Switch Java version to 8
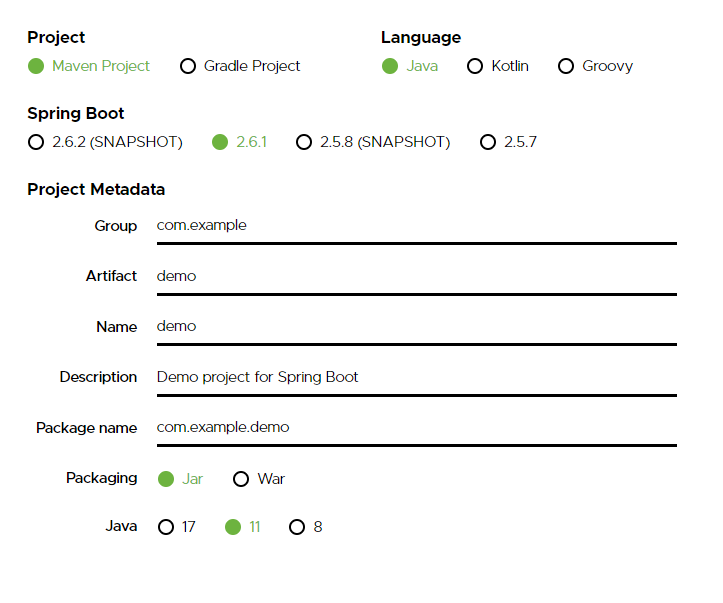723x603 pixels. pyautogui.click(x=297, y=527)
